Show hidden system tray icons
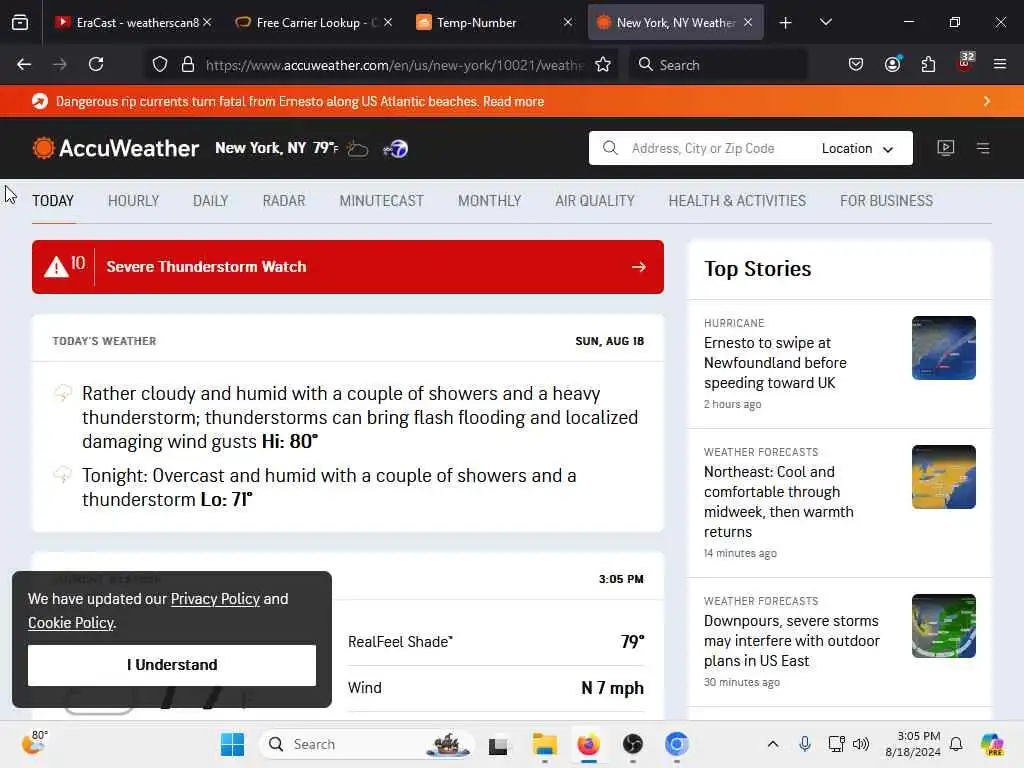1024x768 pixels. [x=773, y=744]
